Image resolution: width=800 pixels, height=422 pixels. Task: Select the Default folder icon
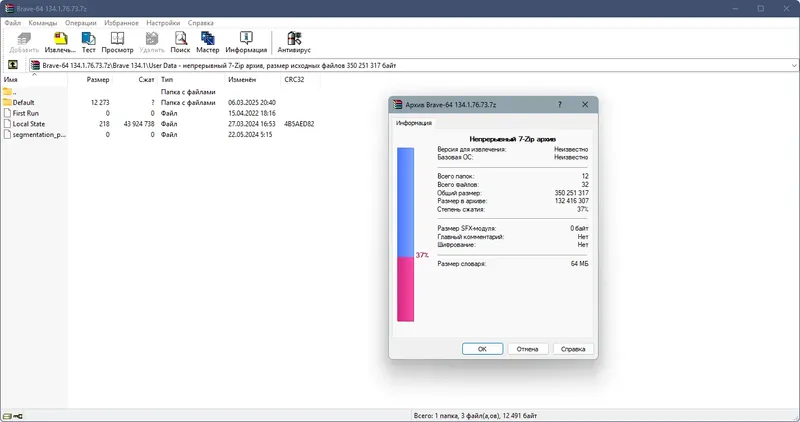click(x=7, y=102)
